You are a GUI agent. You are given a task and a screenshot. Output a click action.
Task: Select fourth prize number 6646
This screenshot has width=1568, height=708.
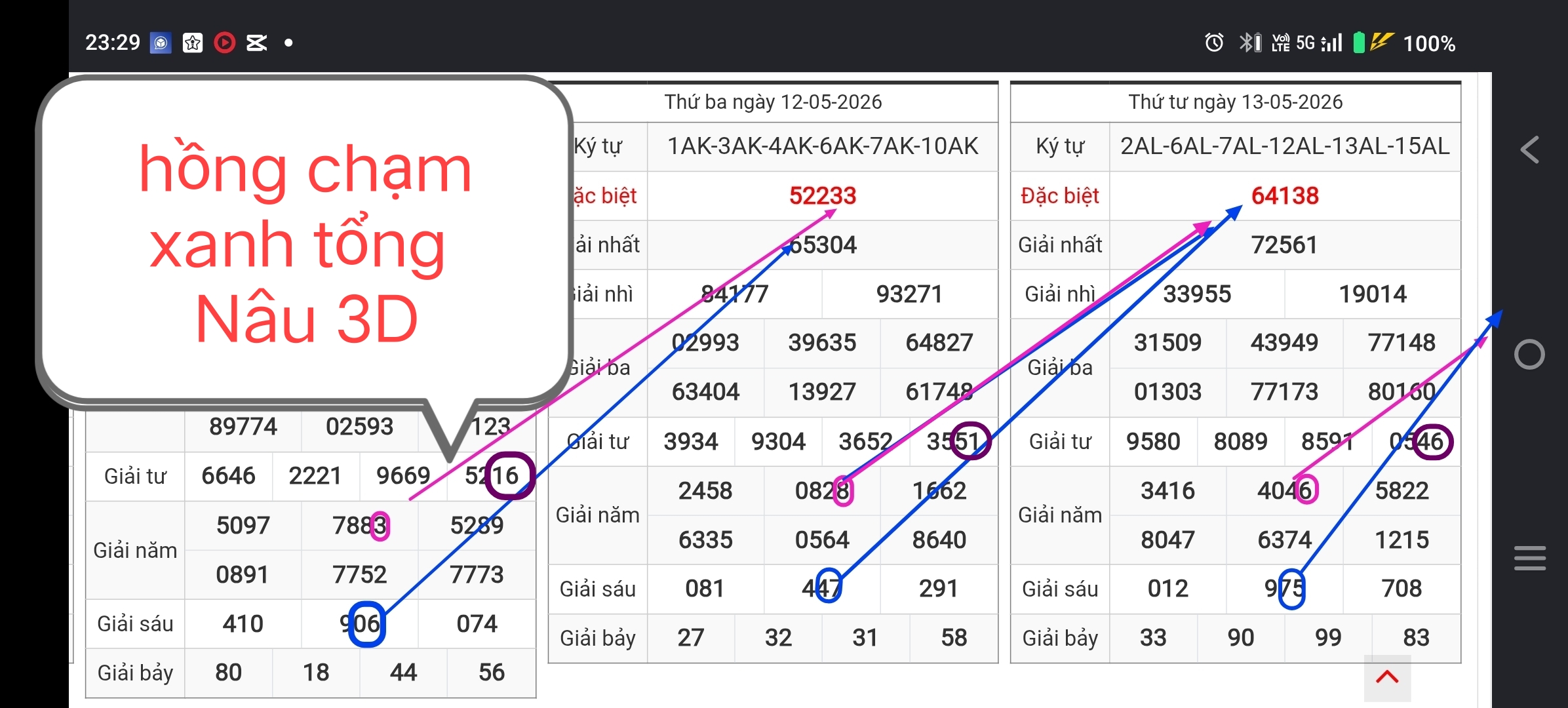click(x=228, y=475)
